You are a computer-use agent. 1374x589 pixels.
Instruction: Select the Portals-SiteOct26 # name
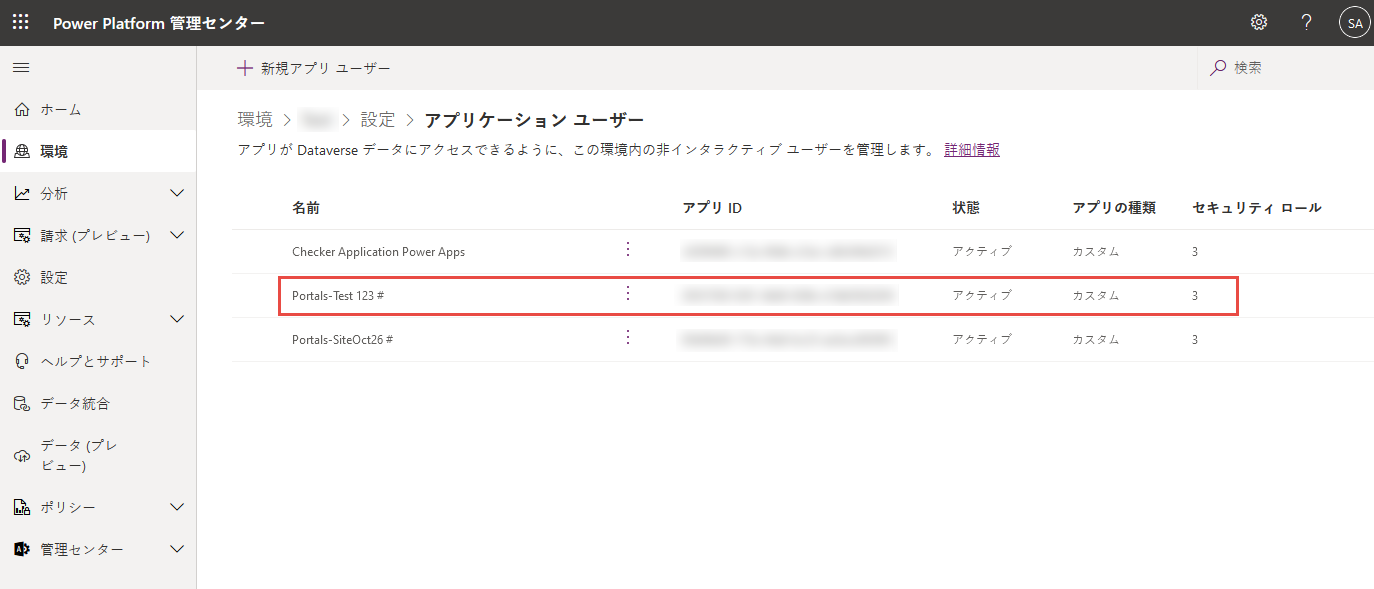pos(342,340)
